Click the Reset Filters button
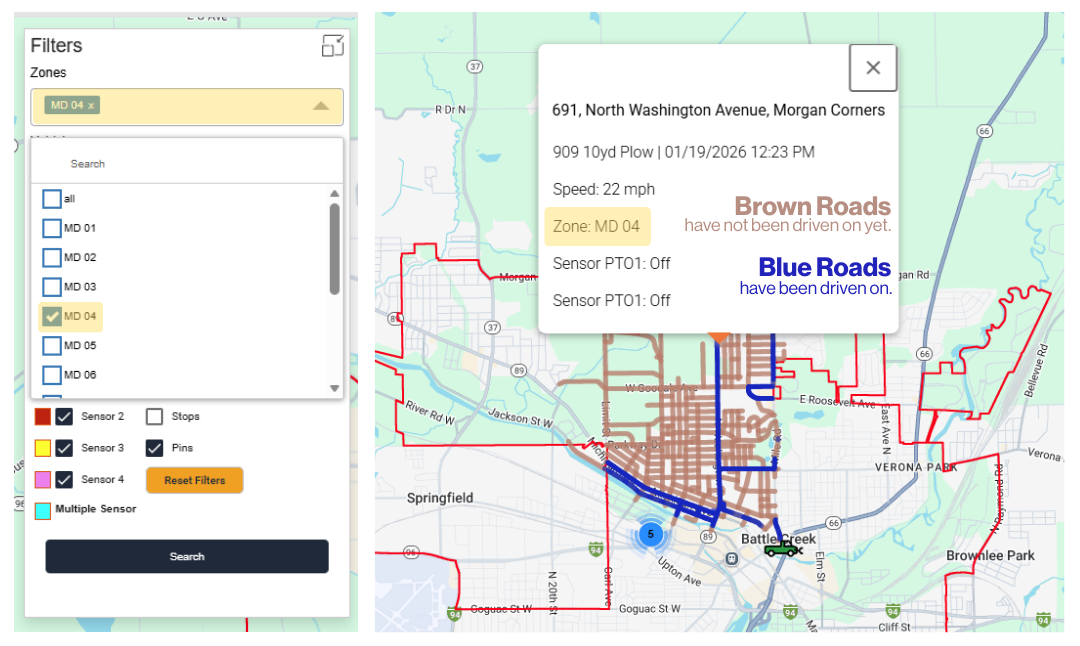Image resolution: width=1080 pixels, height=646 pixels. 194,481
